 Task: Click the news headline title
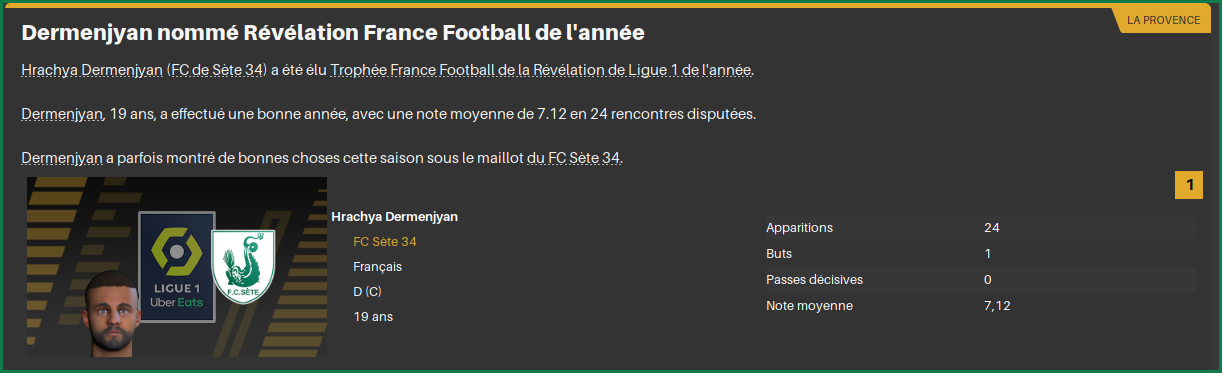click(x=333, y=33)
